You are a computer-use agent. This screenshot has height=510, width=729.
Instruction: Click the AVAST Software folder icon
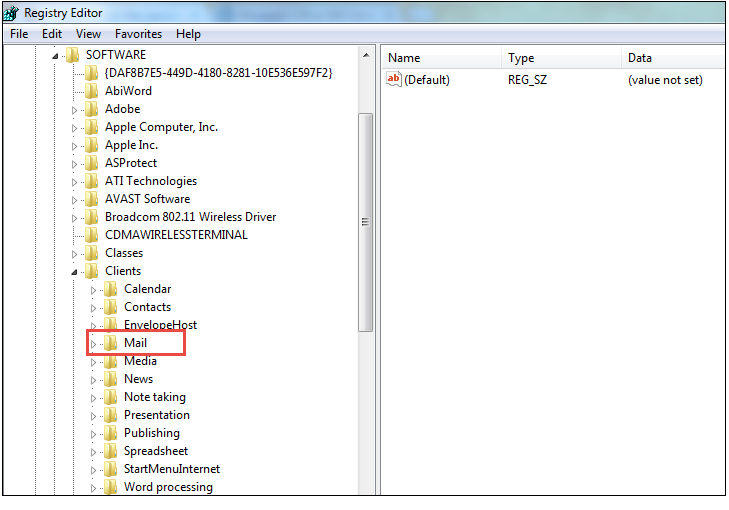coord(92,199)
